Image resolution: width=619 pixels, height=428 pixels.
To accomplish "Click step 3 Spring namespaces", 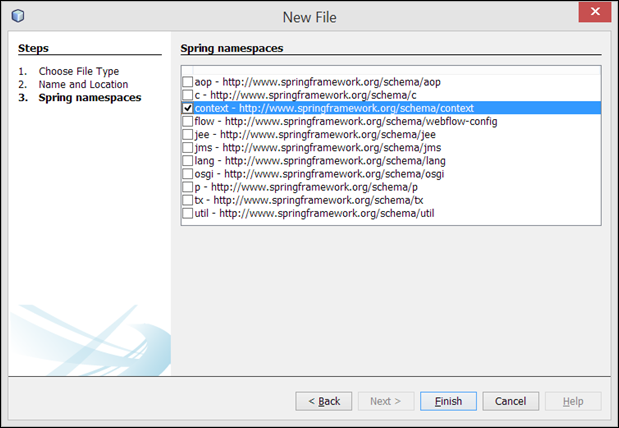I will (x=90, y=98).
